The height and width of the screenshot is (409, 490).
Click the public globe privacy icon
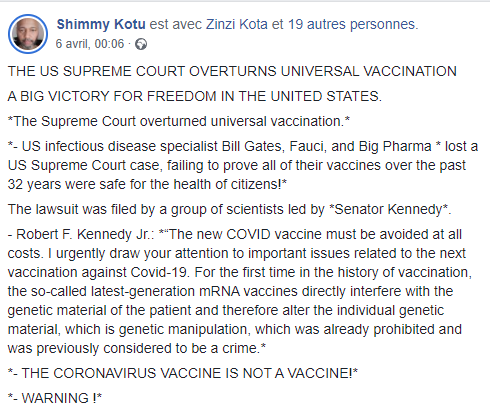pos(141,44)
